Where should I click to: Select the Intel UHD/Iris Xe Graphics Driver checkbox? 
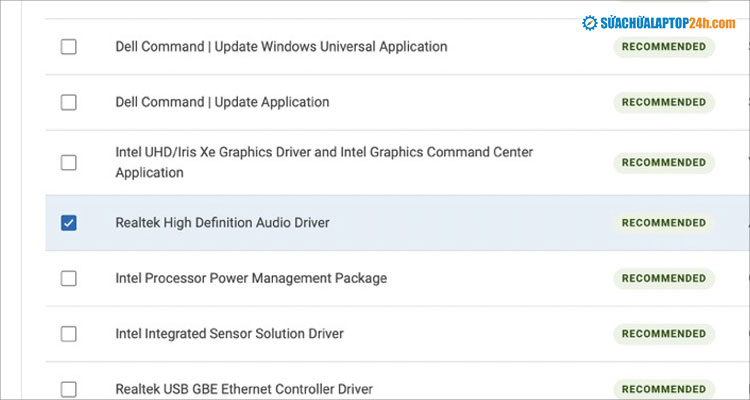click(68, 162)
